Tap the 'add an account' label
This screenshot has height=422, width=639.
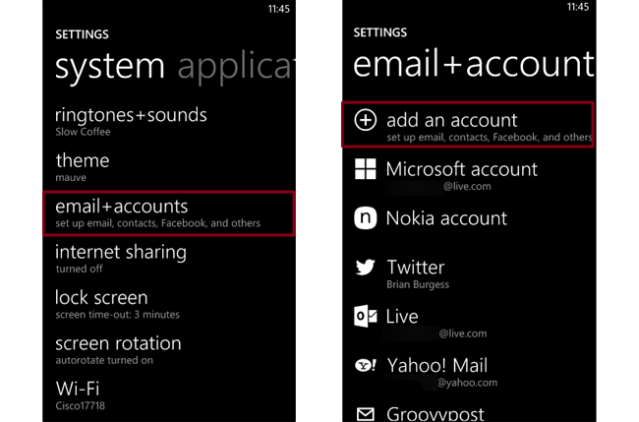click(452, 120)
